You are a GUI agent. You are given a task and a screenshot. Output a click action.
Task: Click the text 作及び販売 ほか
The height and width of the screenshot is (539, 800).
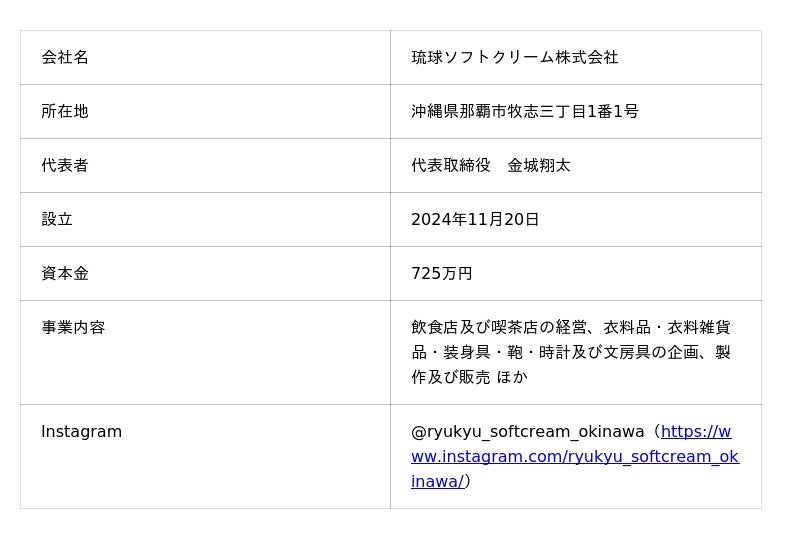click(x=469, y=377)
